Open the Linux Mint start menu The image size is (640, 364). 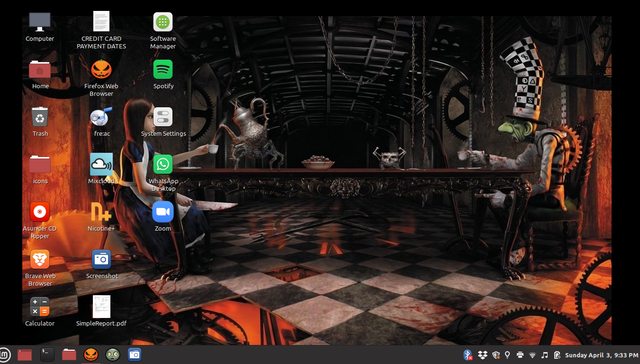click(x=4, y=354)
